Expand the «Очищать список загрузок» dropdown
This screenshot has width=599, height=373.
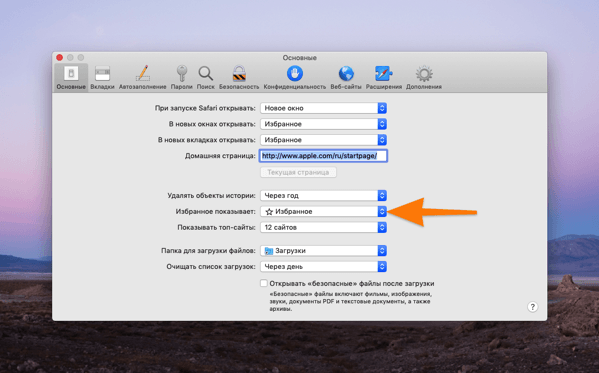coord(324,267)
